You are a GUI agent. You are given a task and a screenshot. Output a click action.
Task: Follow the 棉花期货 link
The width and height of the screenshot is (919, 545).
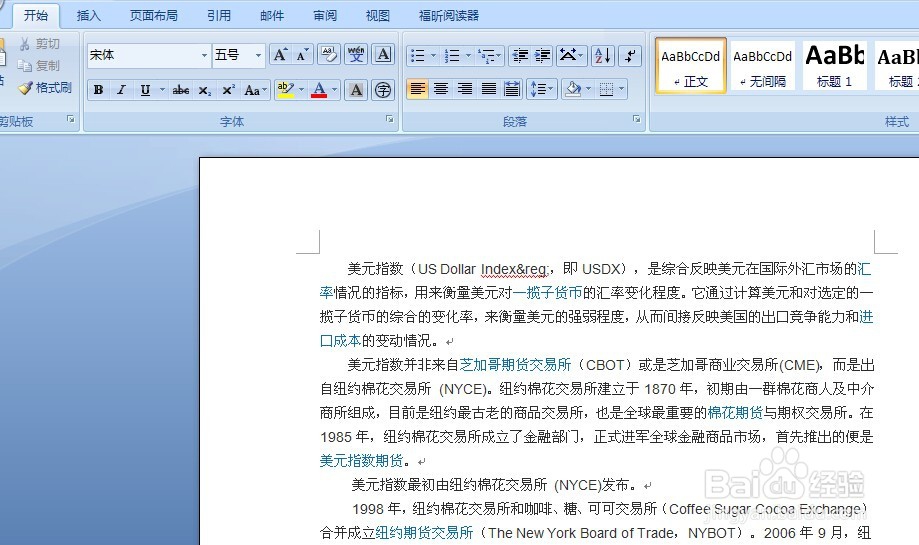[x=735, y=413]
